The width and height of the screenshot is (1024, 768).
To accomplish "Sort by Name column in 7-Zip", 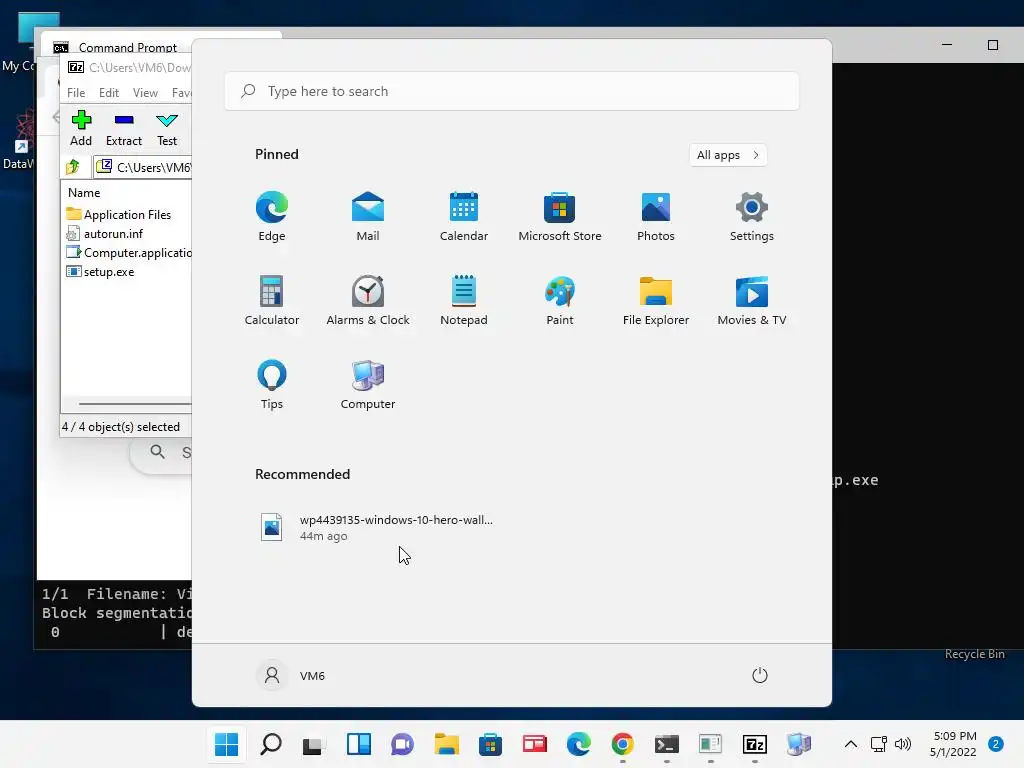I will (84, 193).
